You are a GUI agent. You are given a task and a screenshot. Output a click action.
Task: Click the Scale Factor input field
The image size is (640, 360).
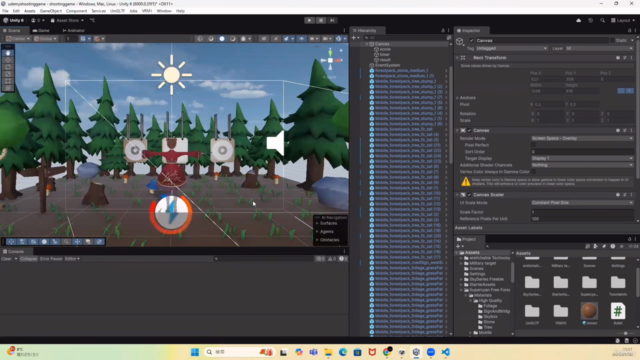582,212
